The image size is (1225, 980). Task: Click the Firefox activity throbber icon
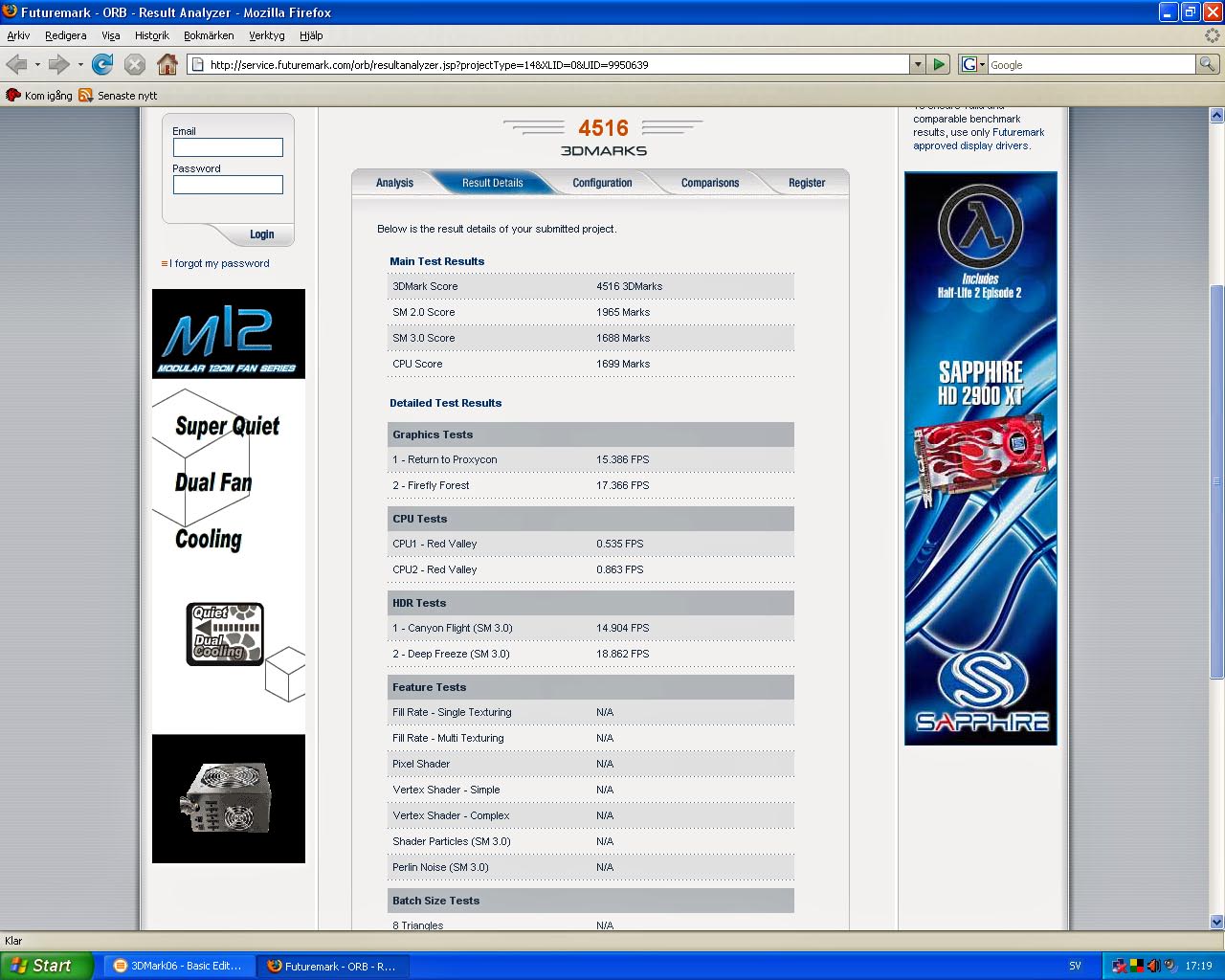click(x=1212, y=35)
